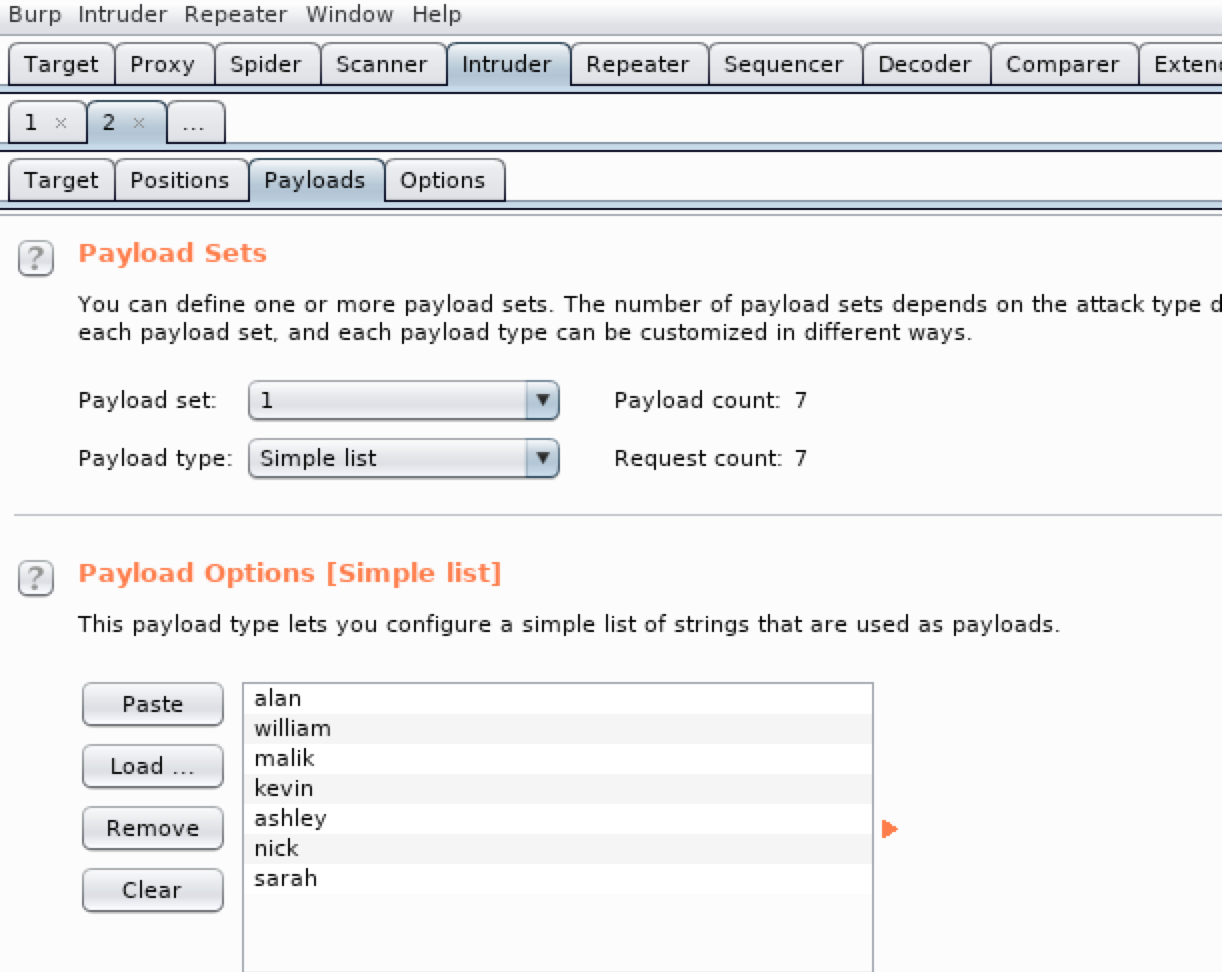The image size is (1230, 972).
Task: Select the Payloads sub-tab
Action: 315,181
